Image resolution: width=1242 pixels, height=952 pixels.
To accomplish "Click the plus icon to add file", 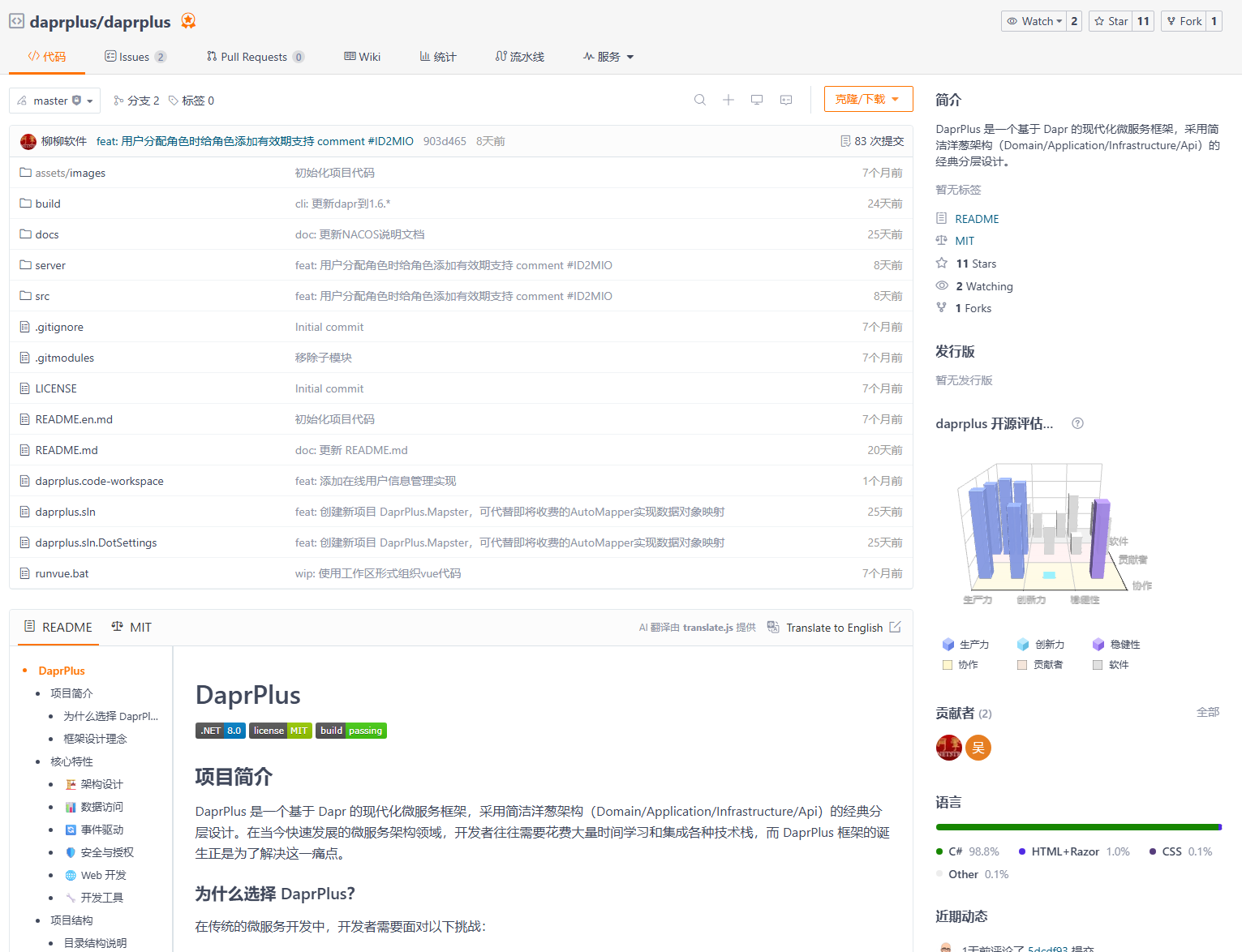I will tap(728, 100).
